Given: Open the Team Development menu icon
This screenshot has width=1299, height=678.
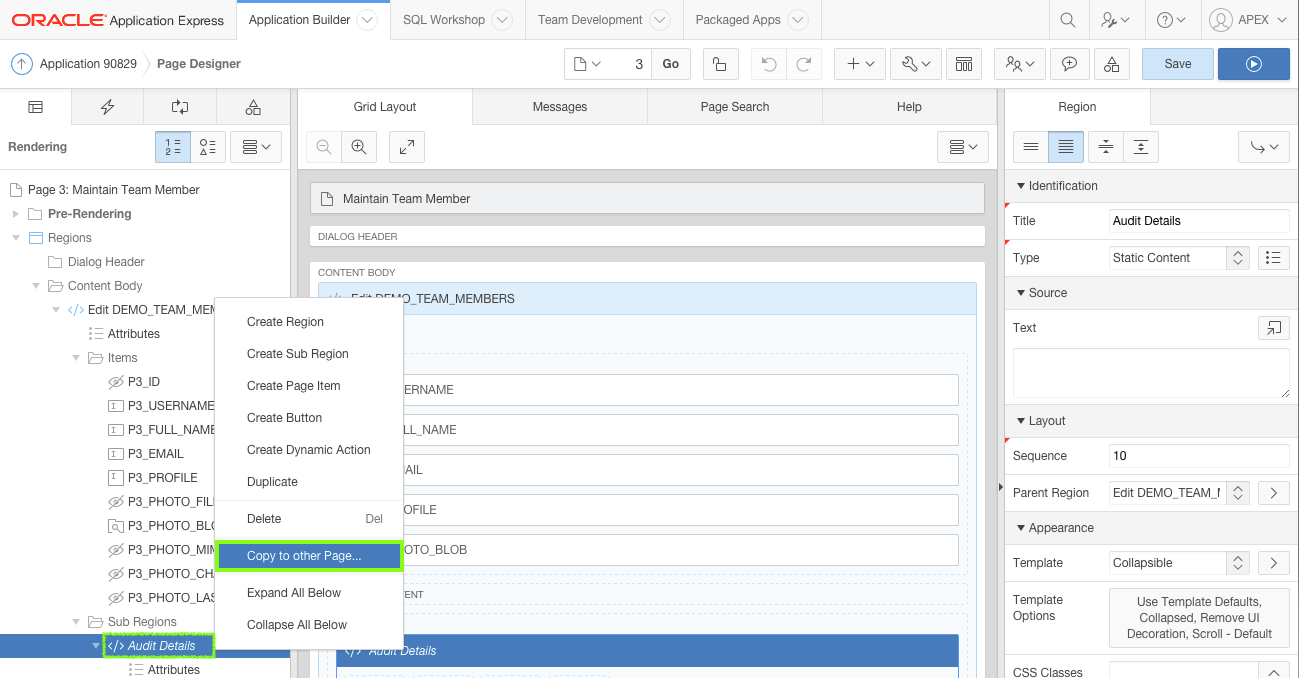Looking at the screenshot, I should pyautogui.click(x=1020, y=64).
